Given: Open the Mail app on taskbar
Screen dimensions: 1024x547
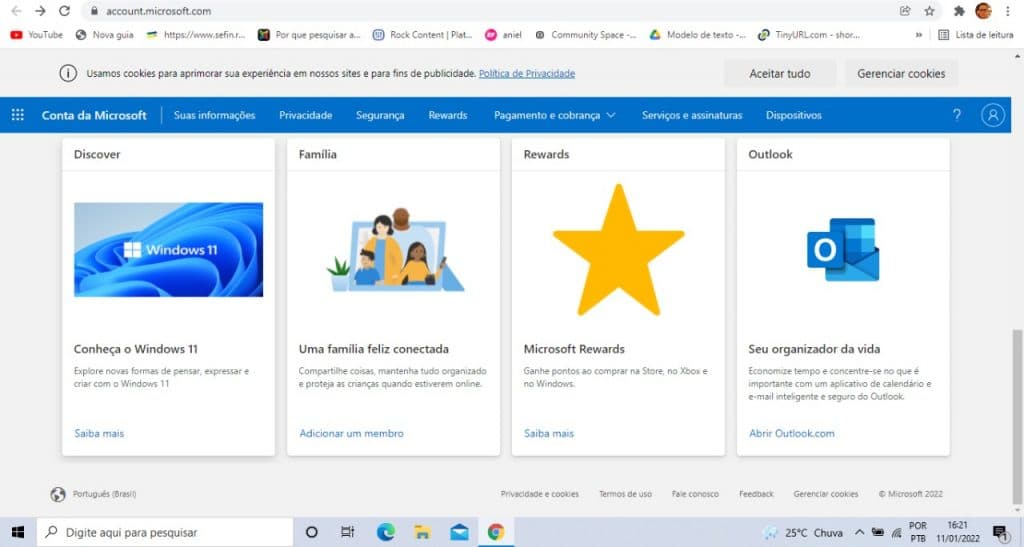Looking at the screenshot, I should click(459, 532).
